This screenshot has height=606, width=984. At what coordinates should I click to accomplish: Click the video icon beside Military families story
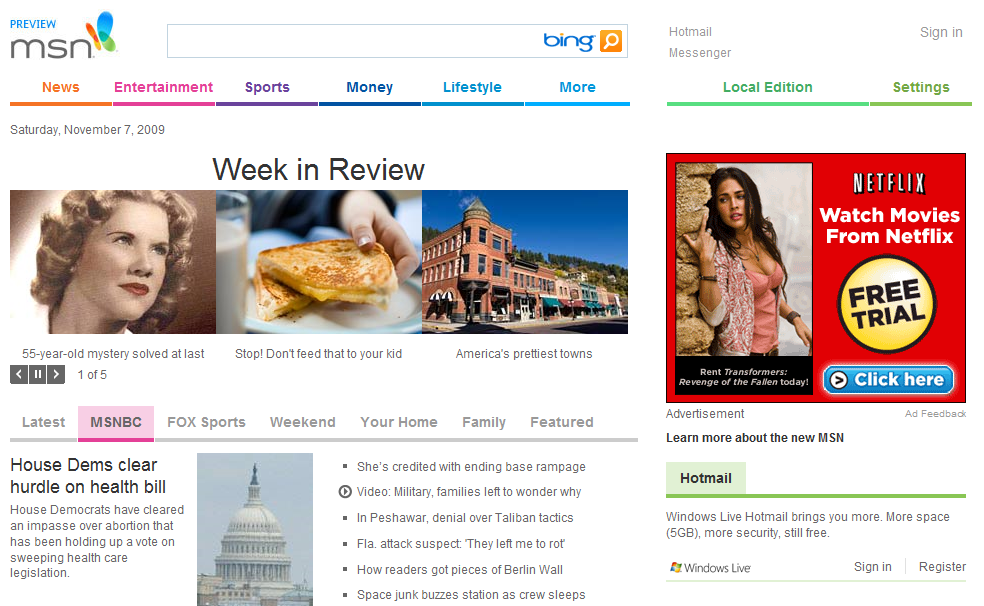pyautogui.click(x=345, y=492)
